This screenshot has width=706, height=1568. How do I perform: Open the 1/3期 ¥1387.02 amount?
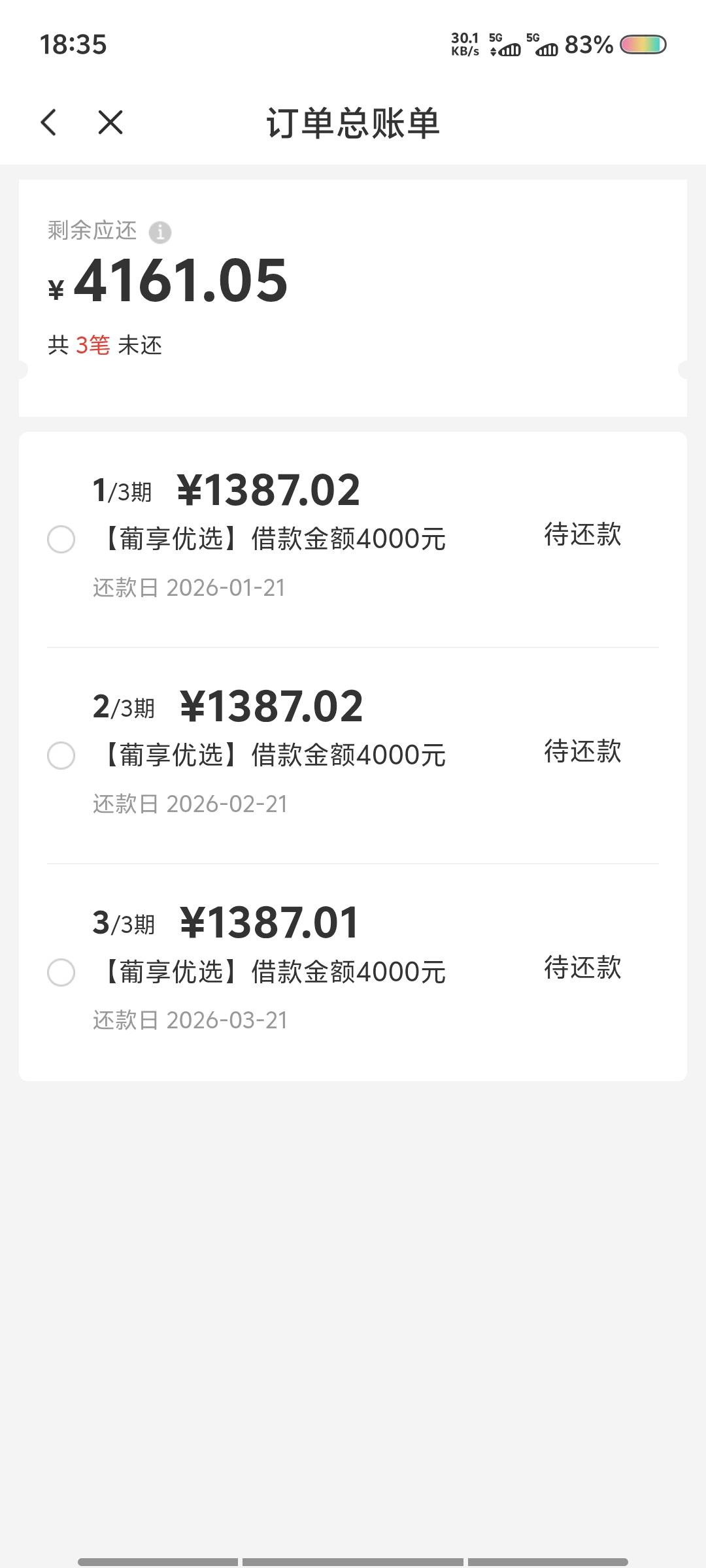(x=269, y=490)
